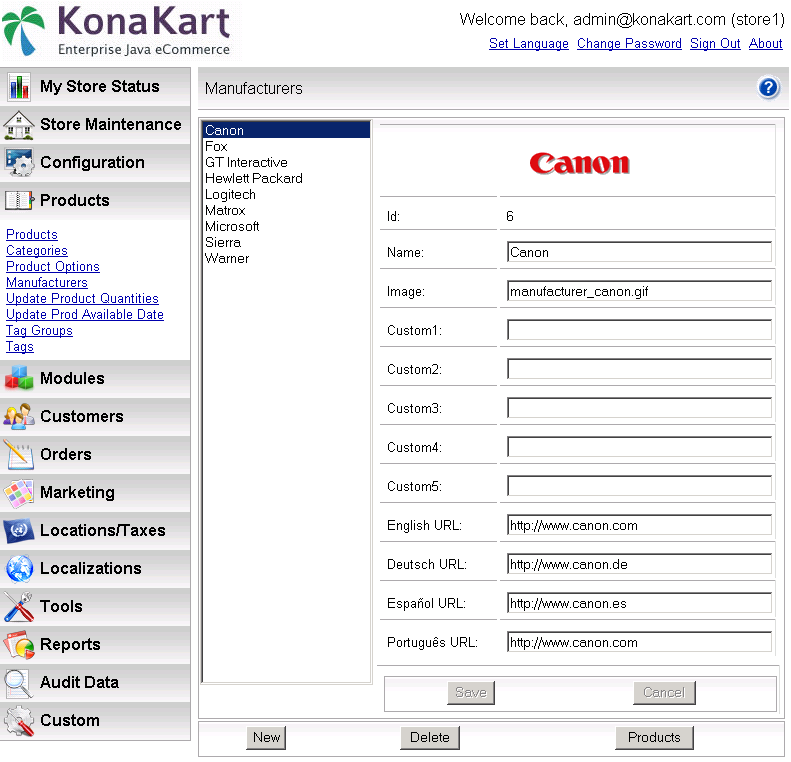Click the English URL input field
This screenshot has height=762, width=791.
[x=639, y=525]
